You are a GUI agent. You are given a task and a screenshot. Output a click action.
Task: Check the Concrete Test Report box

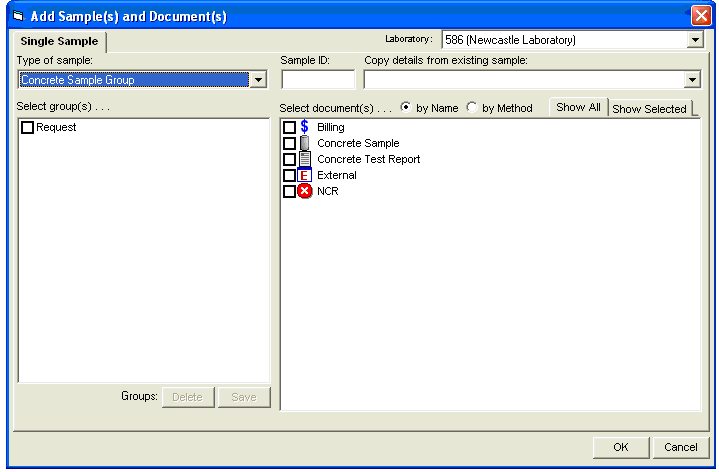pos(289,160)
